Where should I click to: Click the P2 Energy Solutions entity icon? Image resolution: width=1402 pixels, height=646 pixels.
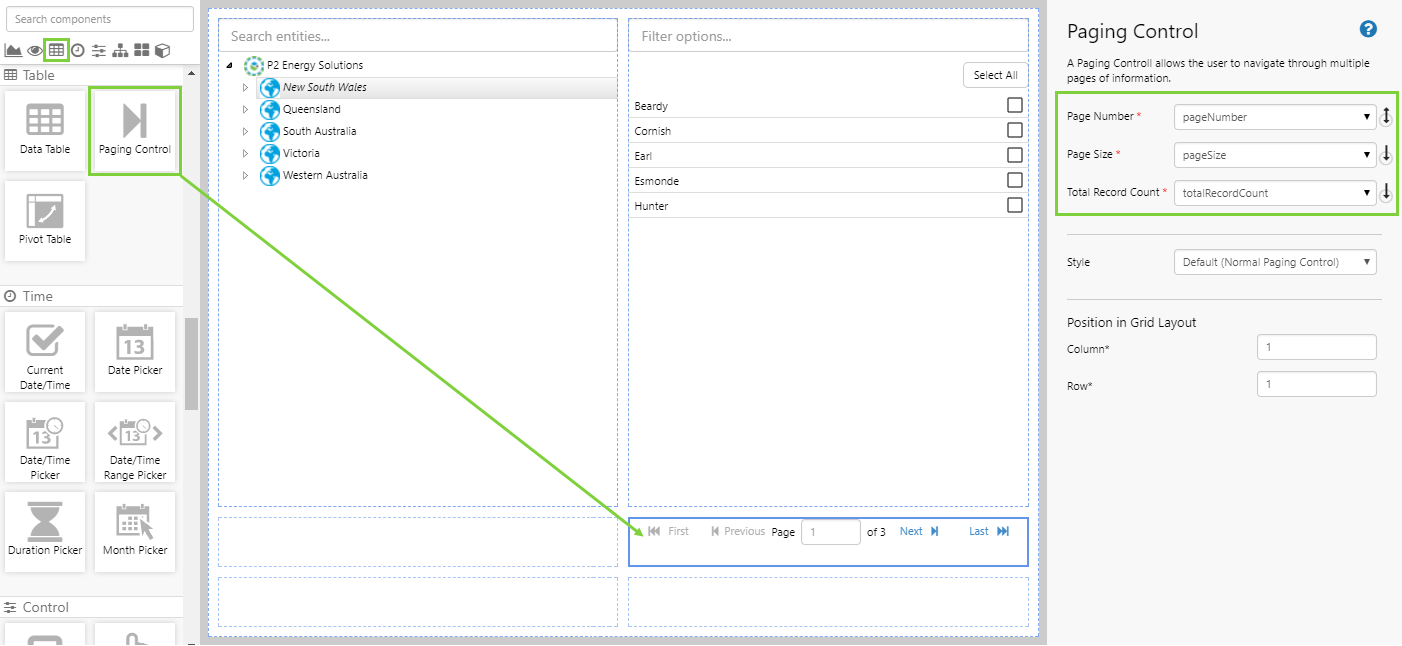click(254, 65)
